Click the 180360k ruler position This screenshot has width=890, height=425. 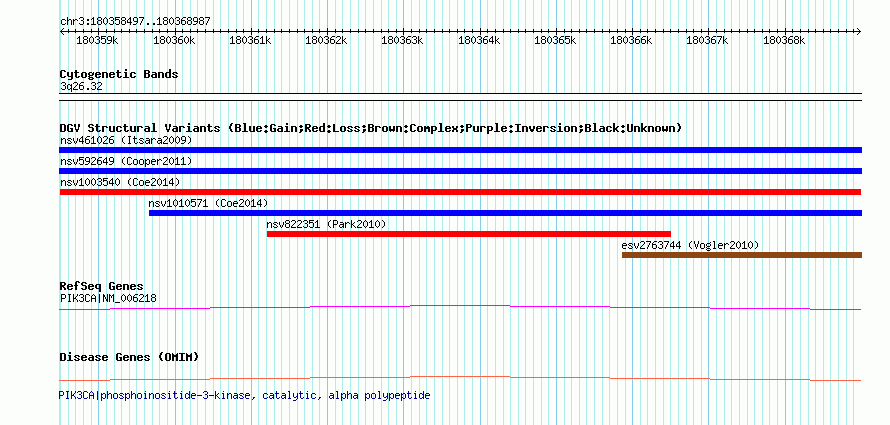[x=174, y=40]
